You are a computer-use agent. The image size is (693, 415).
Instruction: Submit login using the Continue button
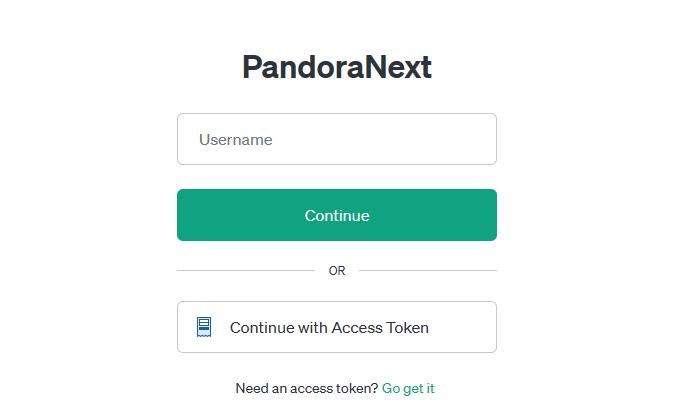point(336,215)
